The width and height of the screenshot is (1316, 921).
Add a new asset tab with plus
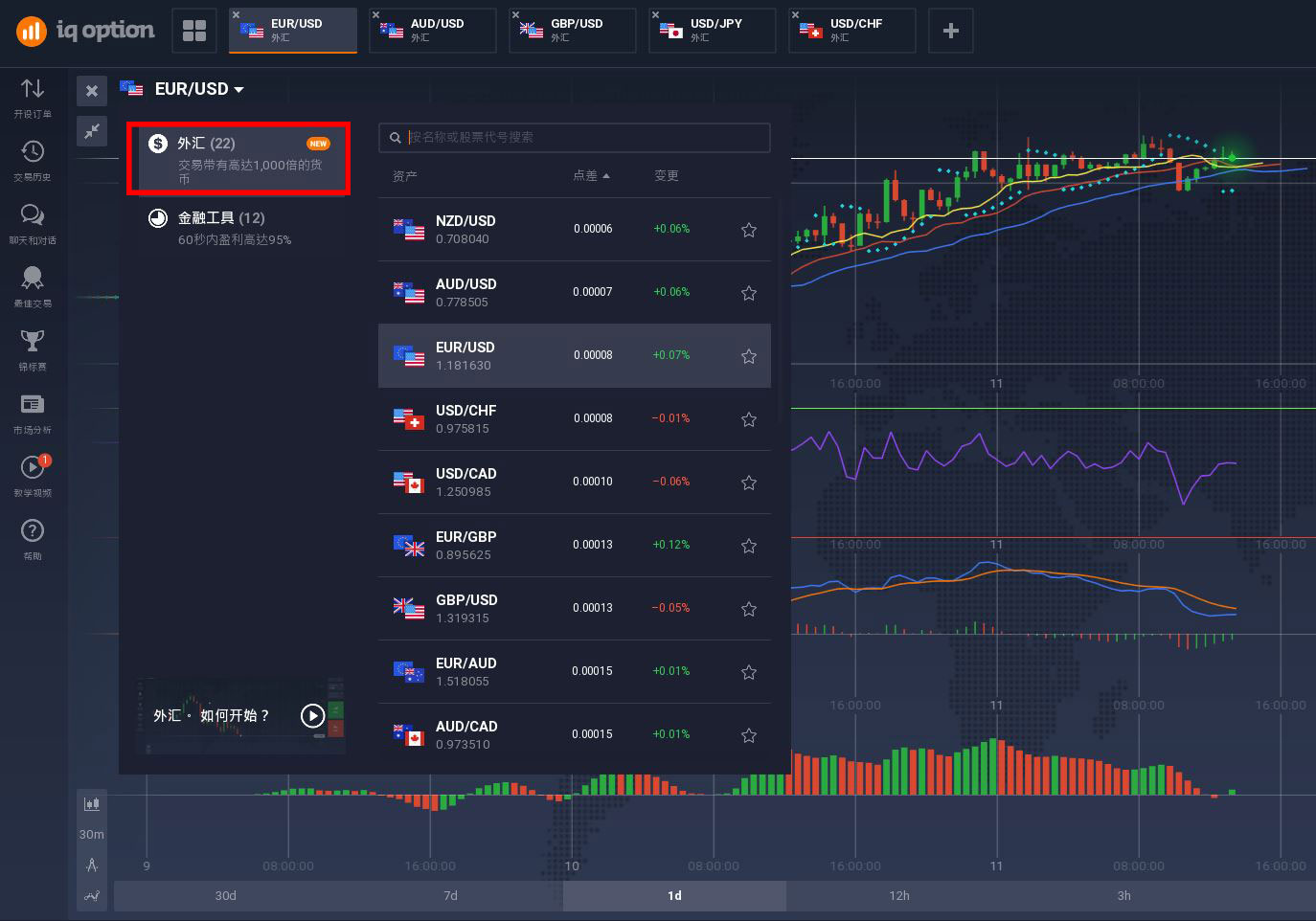950,31
